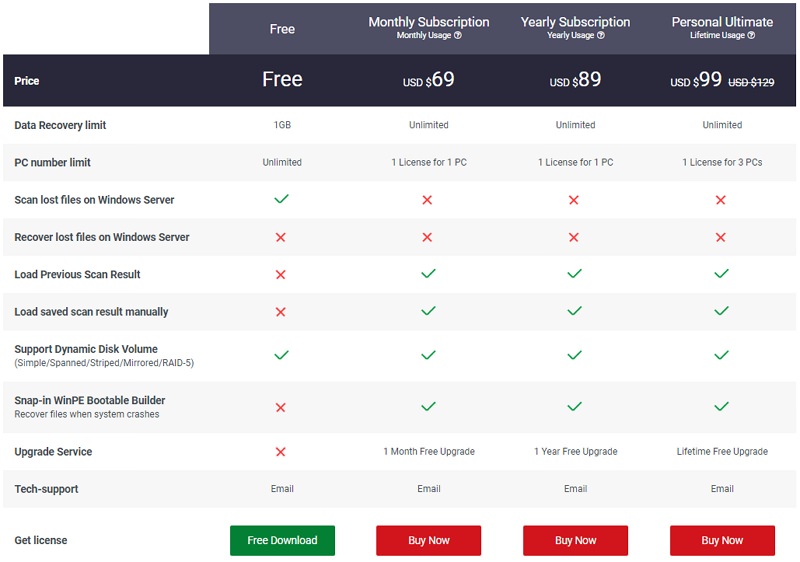
Task: Click the Yearly checkmark for Snap-in WinPE Bootable Builder
Action: pyautogui.click(x=574, y=406)
